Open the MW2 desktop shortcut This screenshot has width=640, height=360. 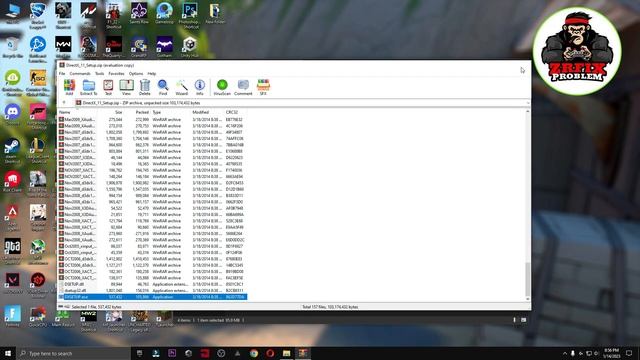pyautogui.click(x=88, y=320)
